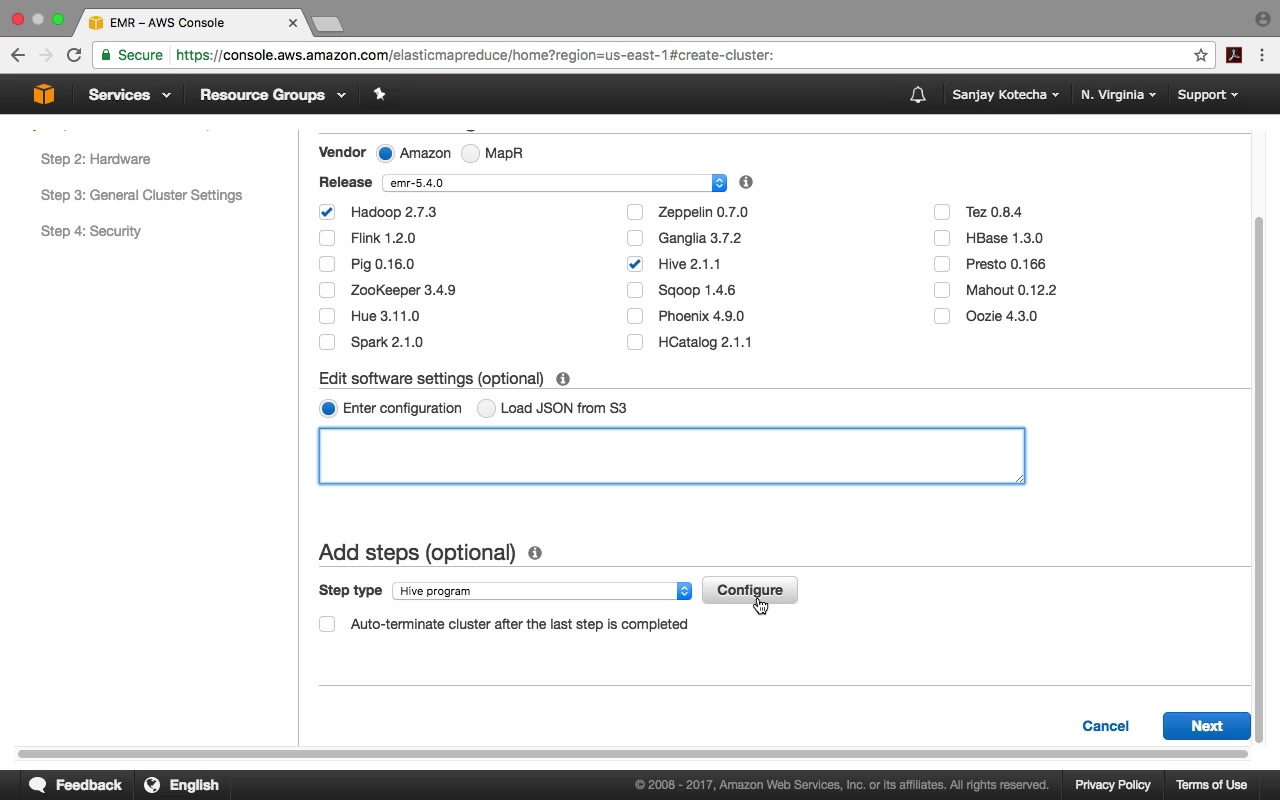Enable auto-terminate cluster after last step
This screenshot has width=1280, height=800.
coord(327,624)
